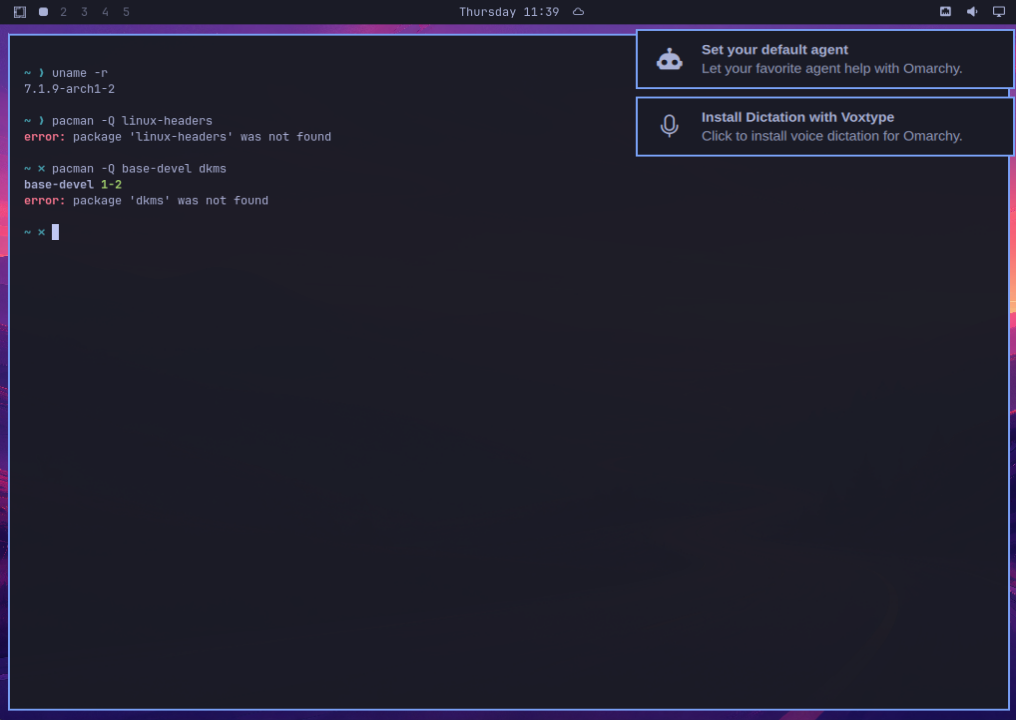The height and width of the screenshot is (720, 1016).
Task: Click the 'uname -r' command line
Action: coord(80,73)
